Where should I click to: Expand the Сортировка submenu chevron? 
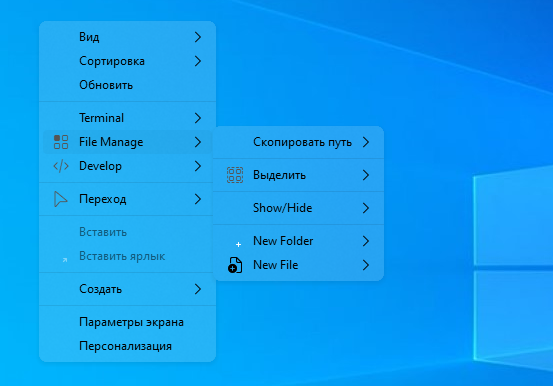(198, 61)
